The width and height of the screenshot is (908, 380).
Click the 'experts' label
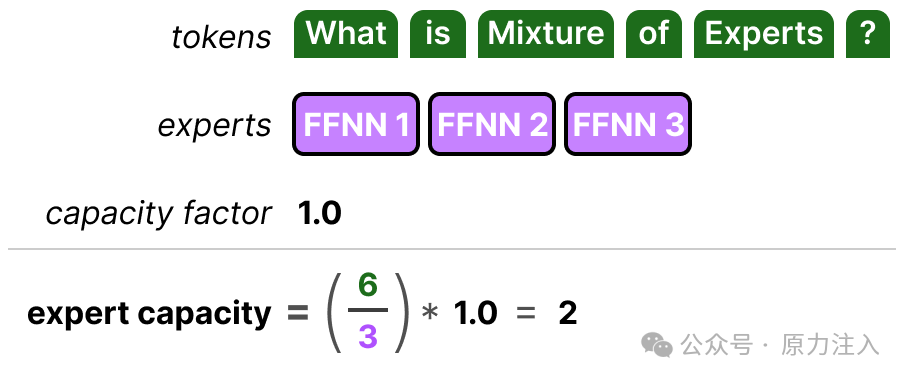[x=215, y=126]
